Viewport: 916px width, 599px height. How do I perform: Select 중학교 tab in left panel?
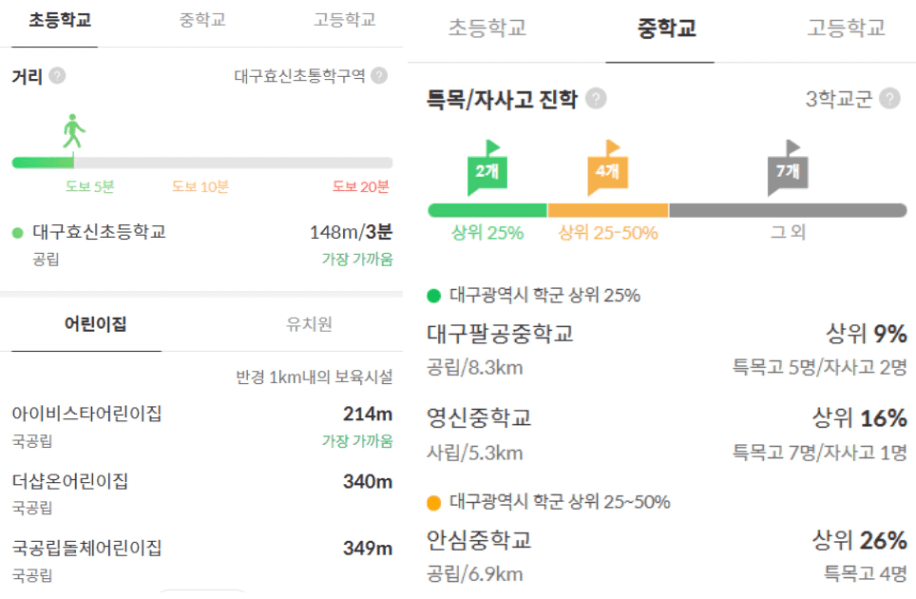(202, 21)
